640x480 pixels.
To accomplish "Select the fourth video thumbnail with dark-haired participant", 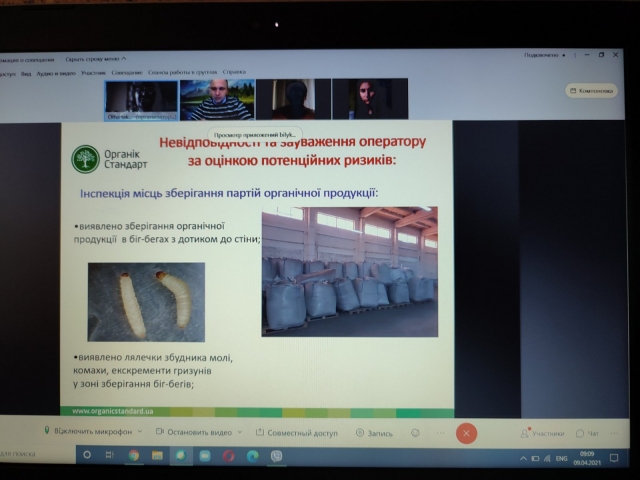I will tap(370, 99).
